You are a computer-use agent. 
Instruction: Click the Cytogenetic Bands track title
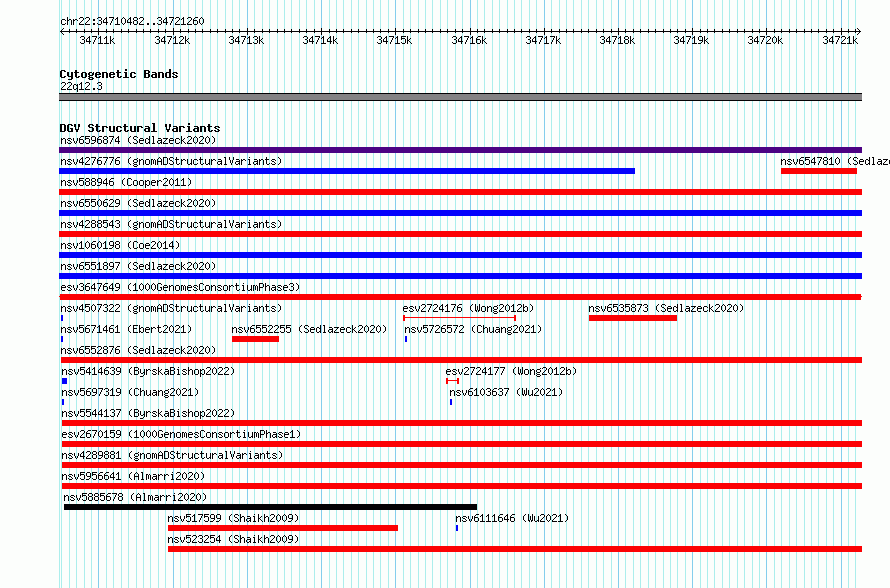click(x=119, y=74)
